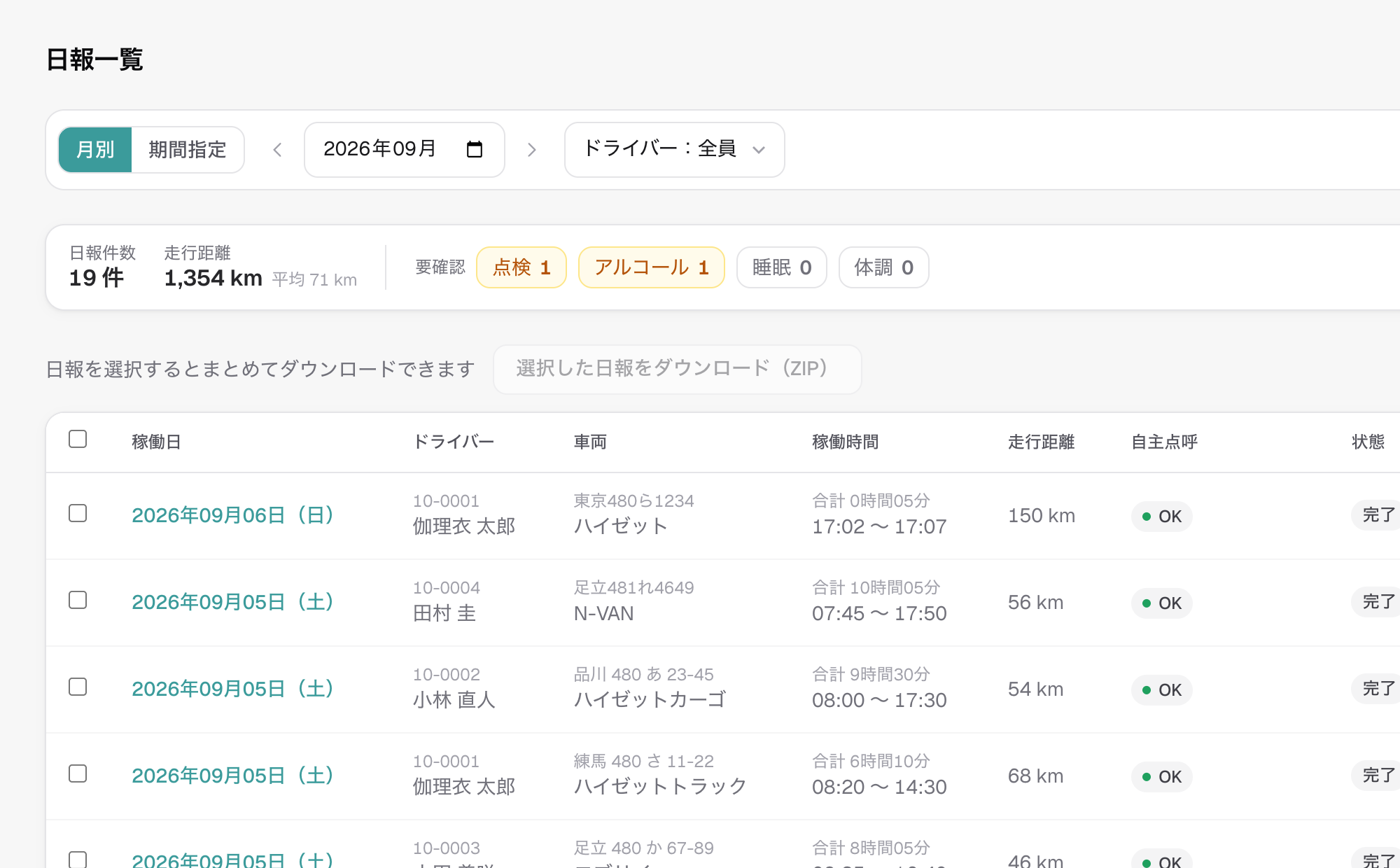
Task: Click OK status badge in 56 km row
Action: tap(1162, 603)
